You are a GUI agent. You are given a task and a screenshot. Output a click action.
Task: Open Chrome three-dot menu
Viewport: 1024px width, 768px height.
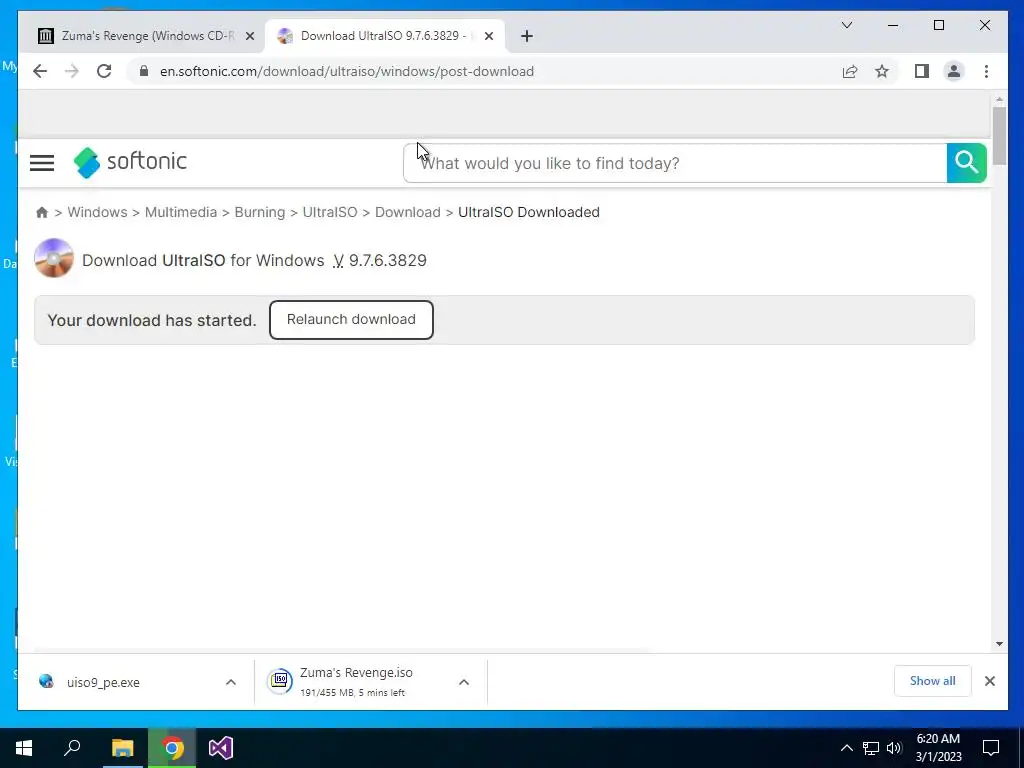pos(986,71)
